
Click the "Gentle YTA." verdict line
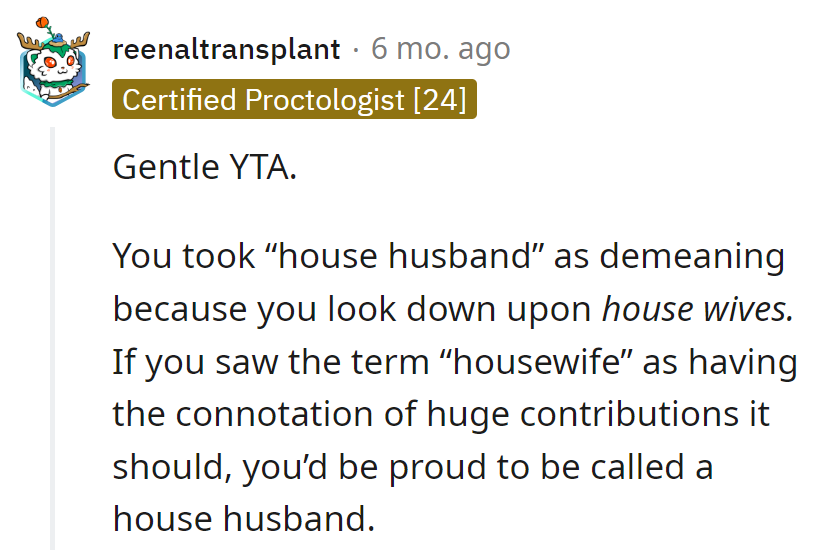click(205, 167)
